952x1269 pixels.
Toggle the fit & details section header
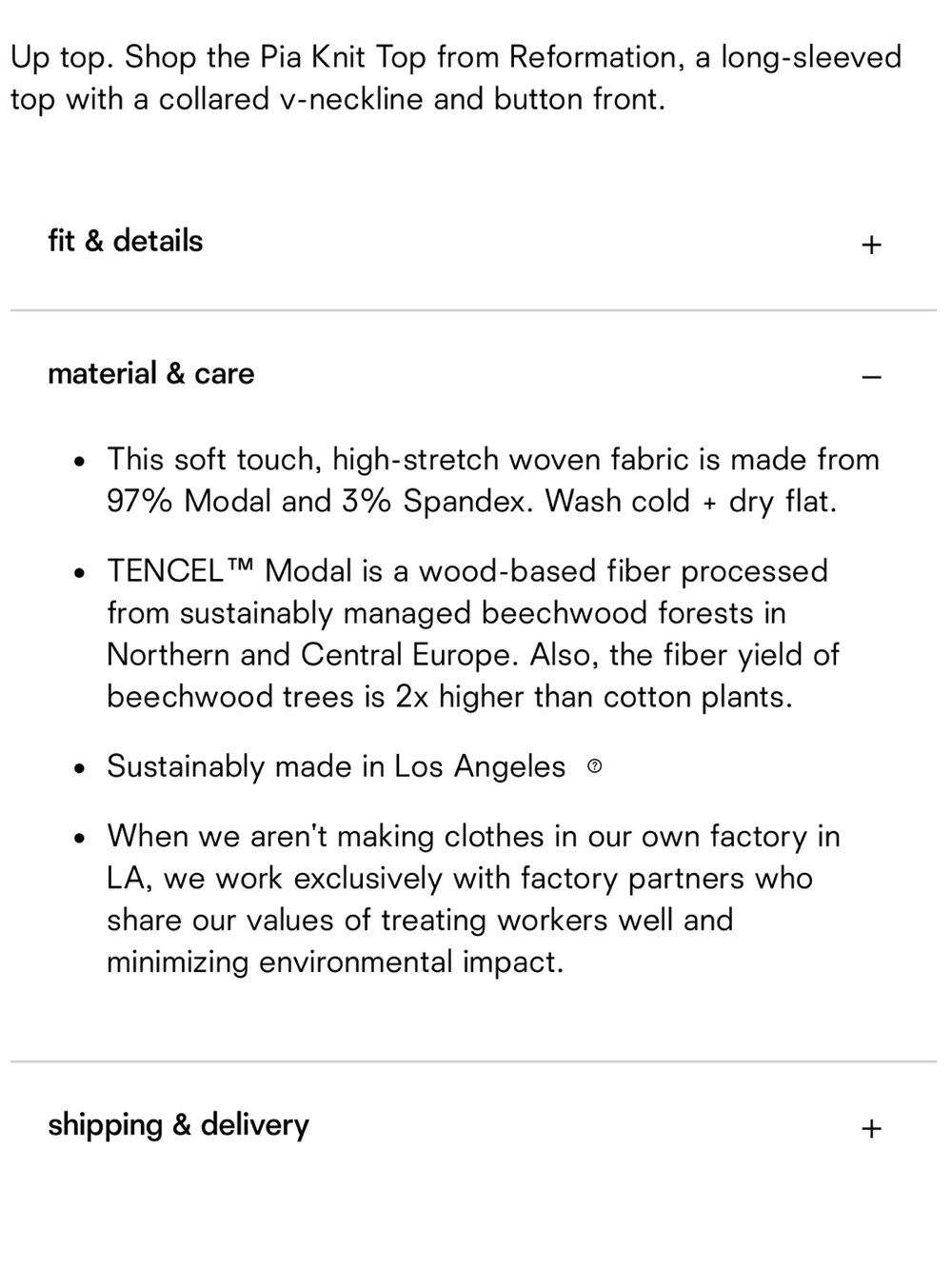(x=473, y=242)
